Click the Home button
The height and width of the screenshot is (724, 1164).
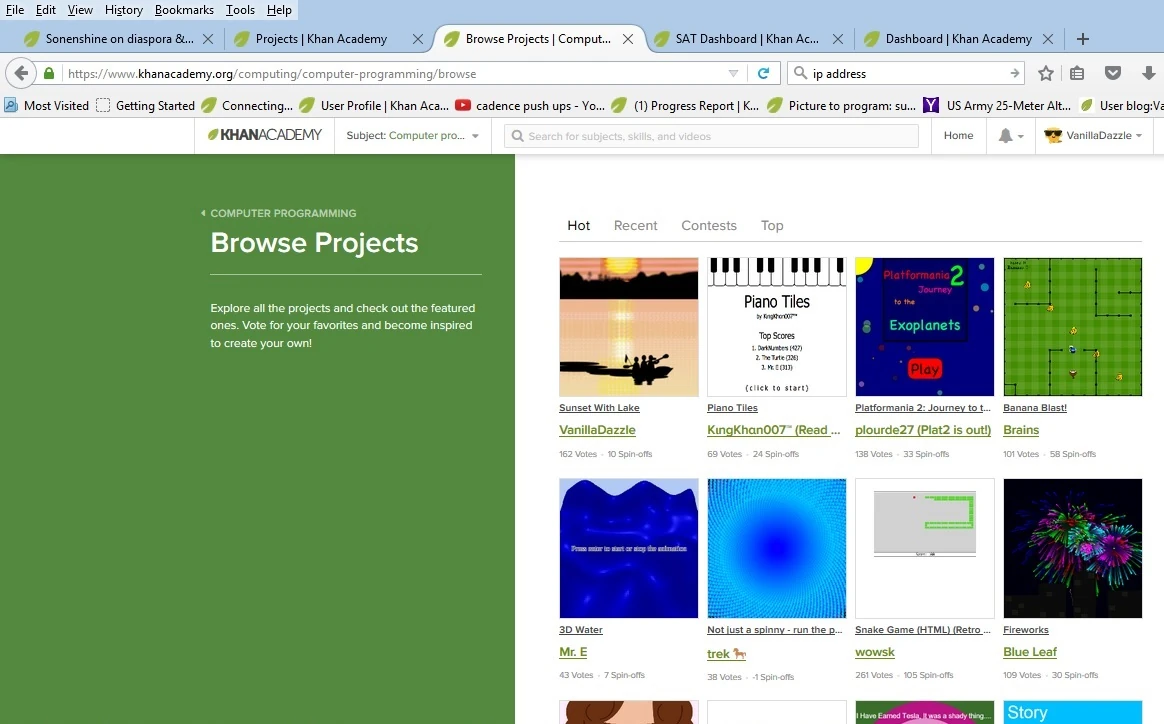(x=958, y=136)
